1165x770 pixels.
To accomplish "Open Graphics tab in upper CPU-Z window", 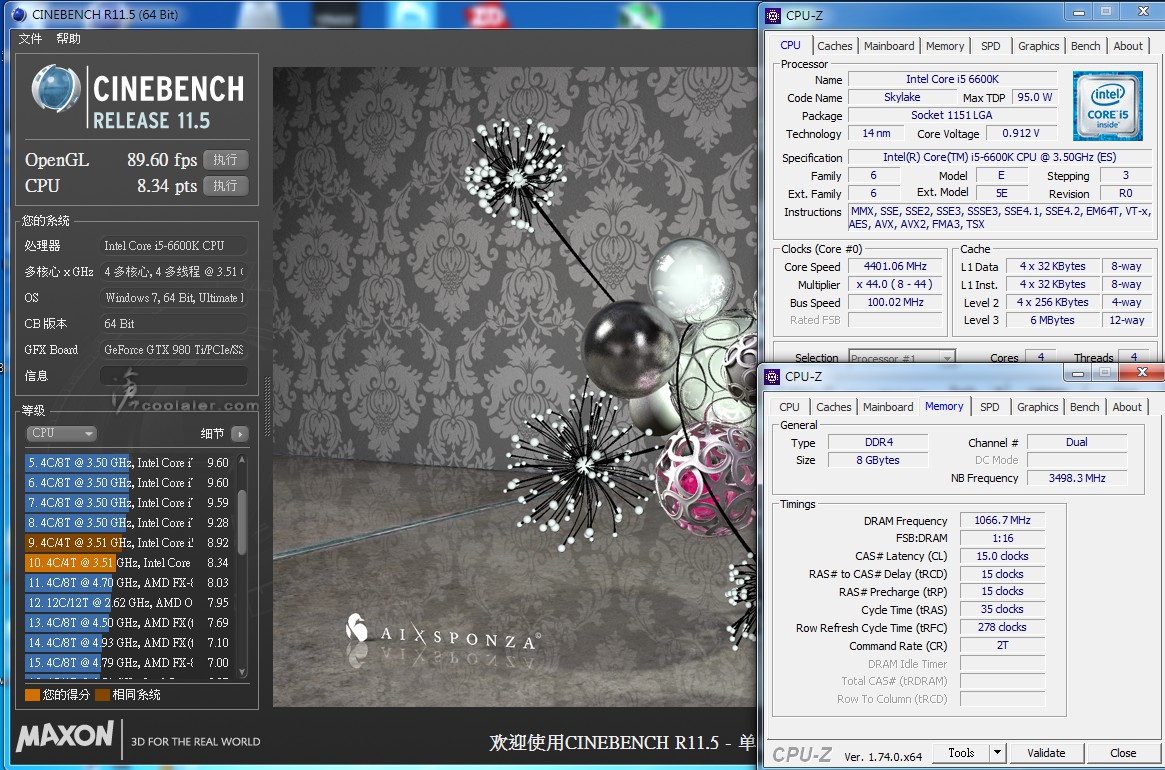I will coord(1039,46).
